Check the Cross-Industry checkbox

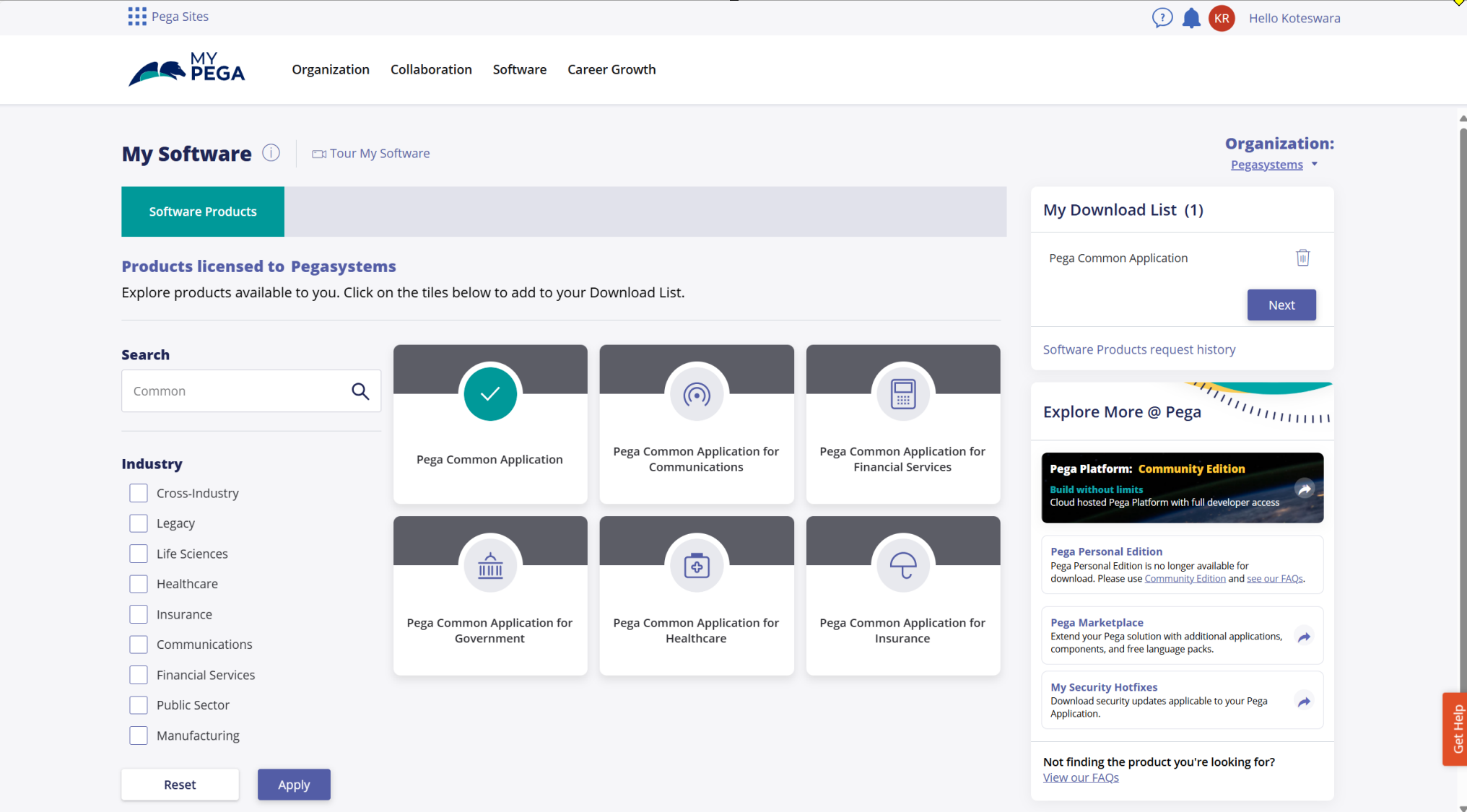[x=138, y=493]
